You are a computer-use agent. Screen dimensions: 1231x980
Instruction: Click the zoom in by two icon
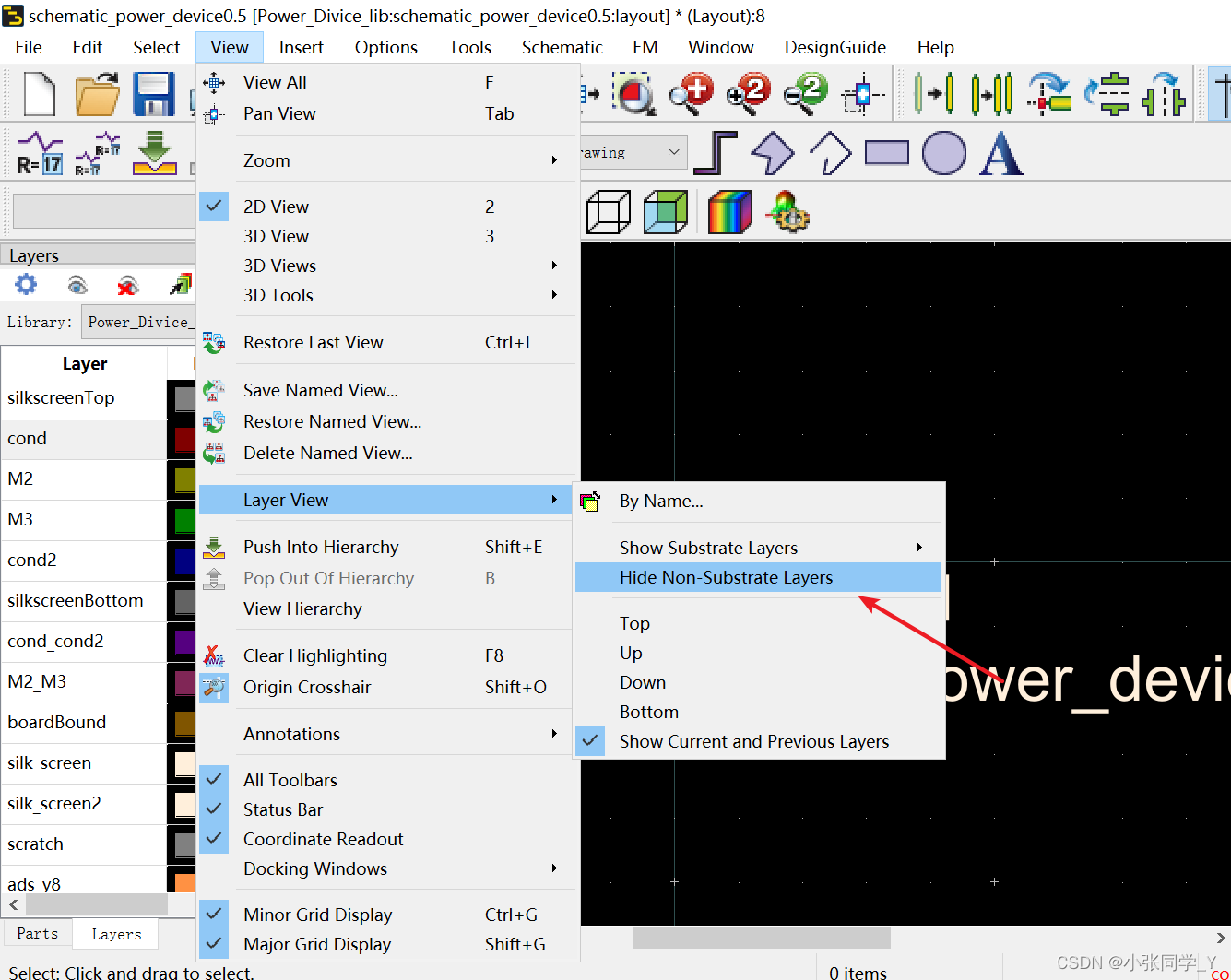click(x=748, y=93)
